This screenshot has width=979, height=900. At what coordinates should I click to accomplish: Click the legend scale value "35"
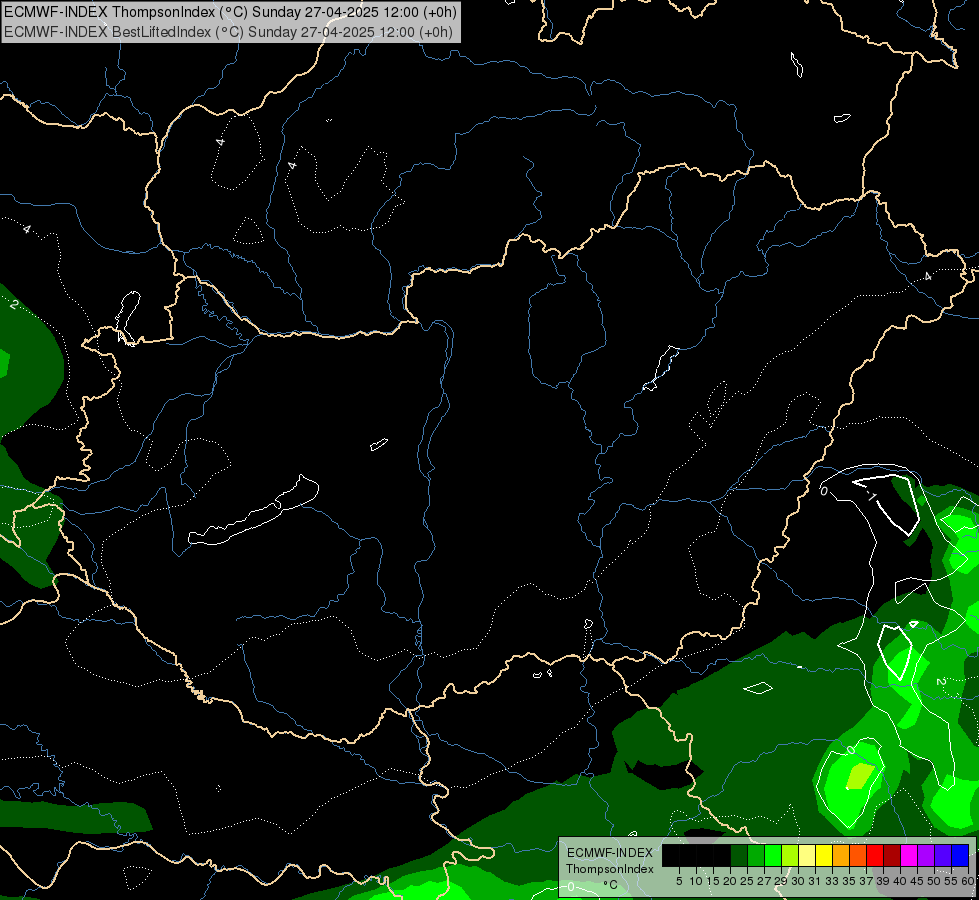[x=850, y=881]
